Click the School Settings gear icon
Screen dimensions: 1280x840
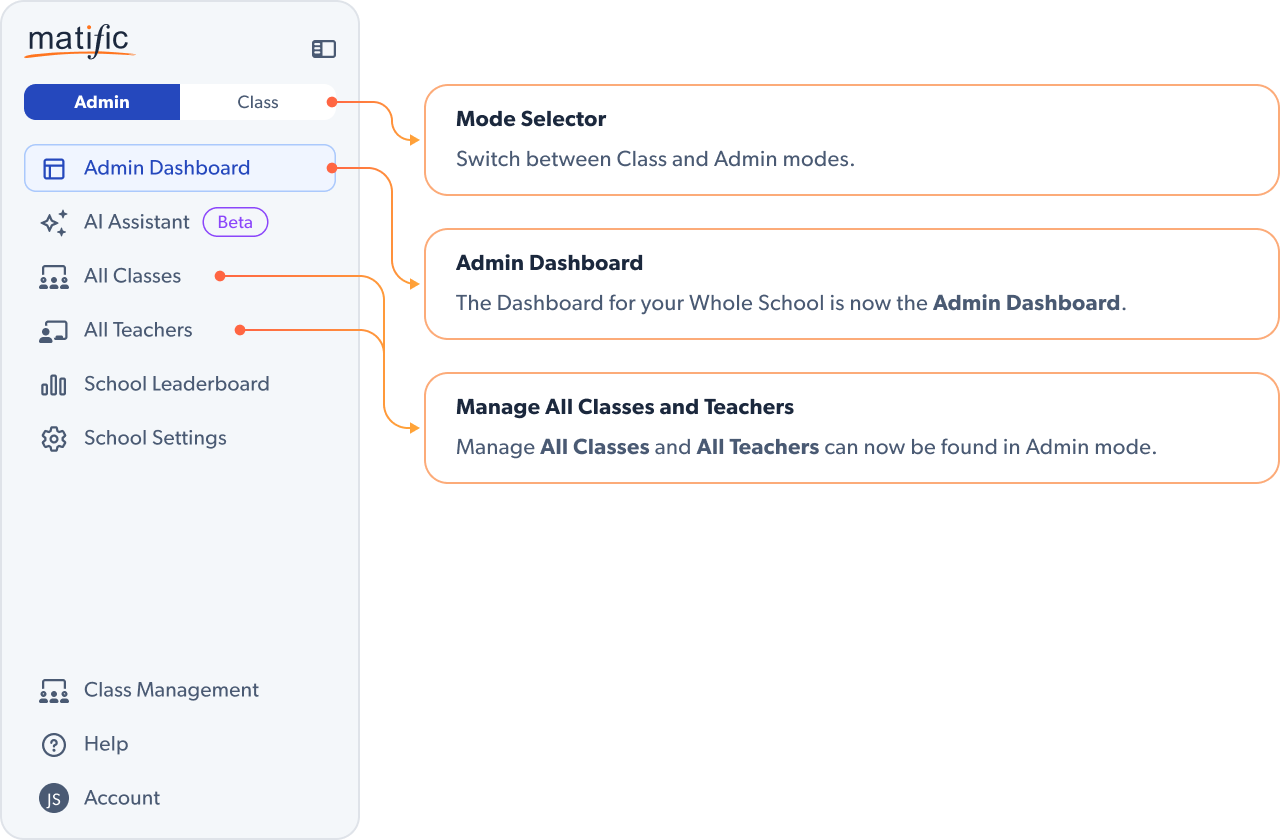pyautogui.click(x=54, y=439)
